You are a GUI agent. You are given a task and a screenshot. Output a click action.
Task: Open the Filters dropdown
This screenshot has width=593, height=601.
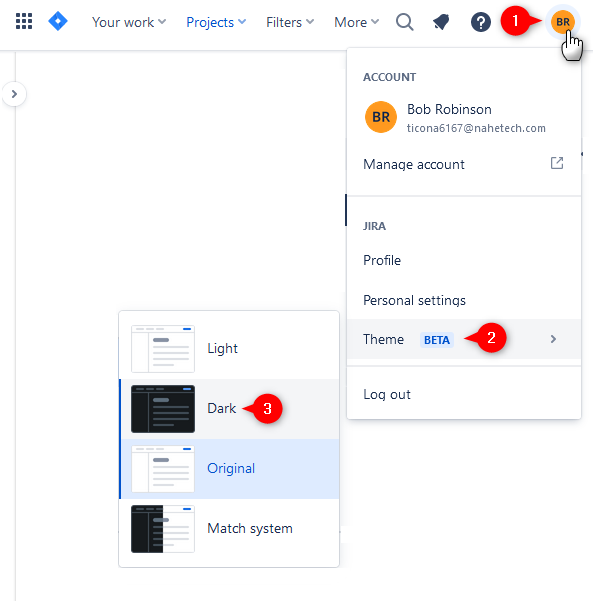click(290, 22)
